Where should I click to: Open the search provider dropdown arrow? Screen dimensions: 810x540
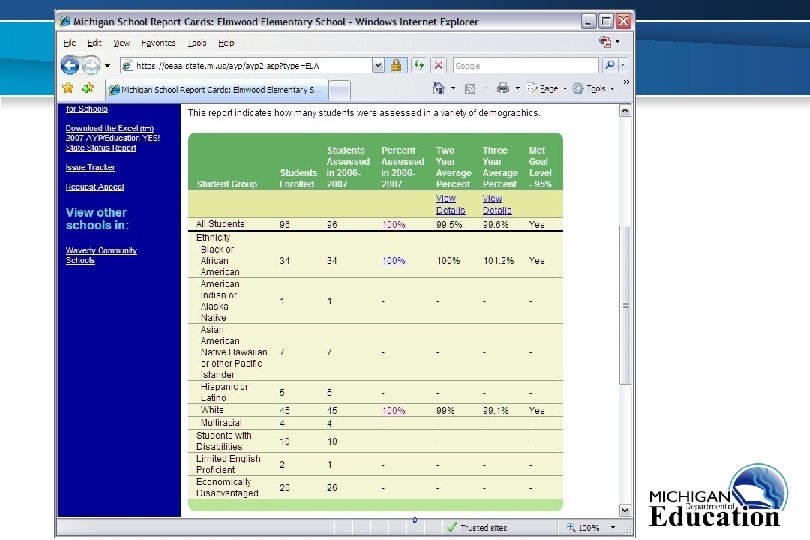pyautogui.click(x=622, y=65)
